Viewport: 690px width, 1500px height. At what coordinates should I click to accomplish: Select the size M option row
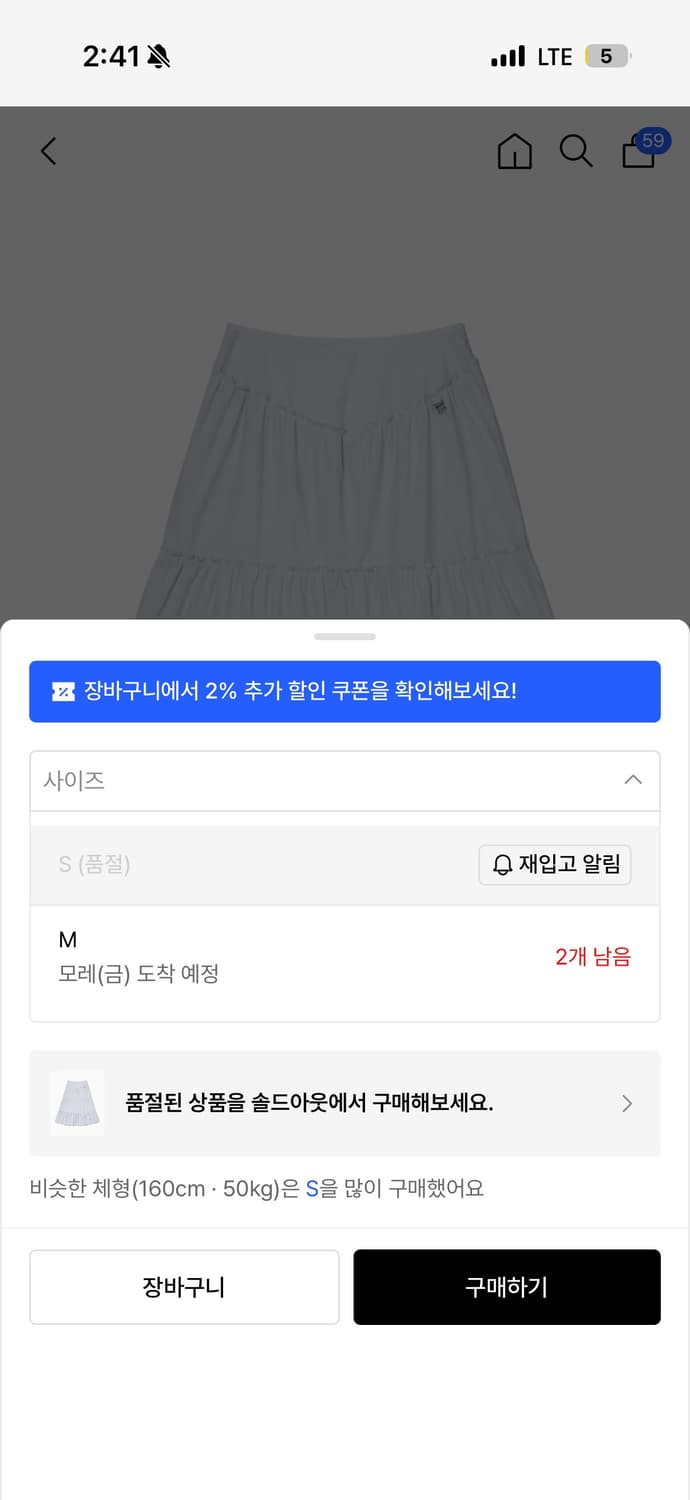tap(345, 955)
